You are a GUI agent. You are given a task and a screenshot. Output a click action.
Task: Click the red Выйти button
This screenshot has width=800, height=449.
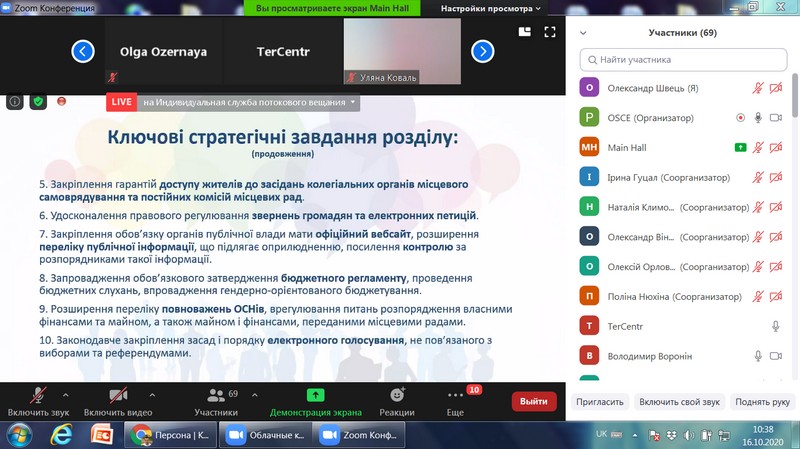coord(534,401)
